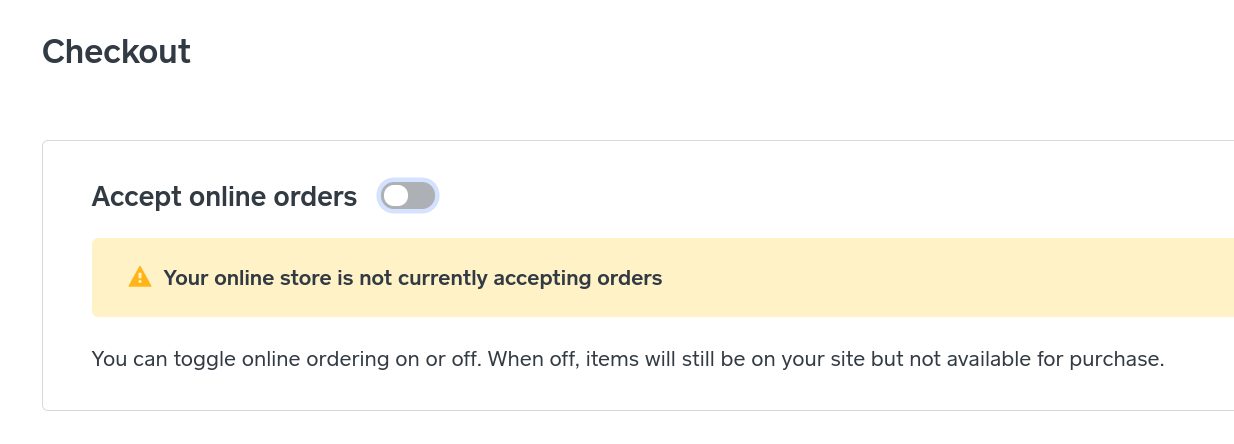Click the Checkout page heading
This screenshot has width=1234, height=444.
(116, 51)
